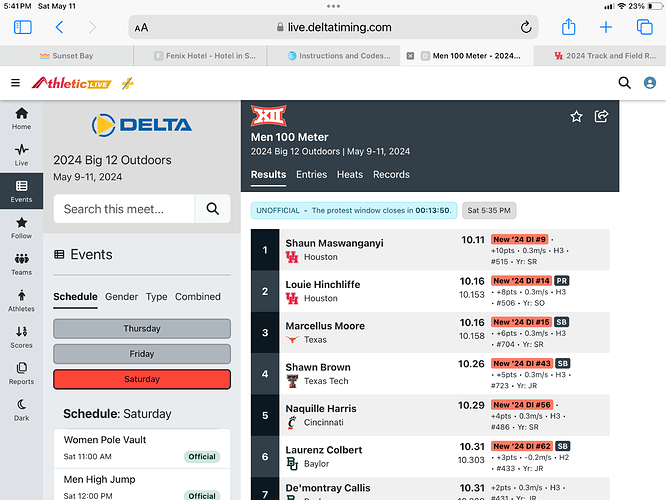Click the PR badge on Hinchliffe's row
This screenshot has height=500, width=666.
point(562,281)
